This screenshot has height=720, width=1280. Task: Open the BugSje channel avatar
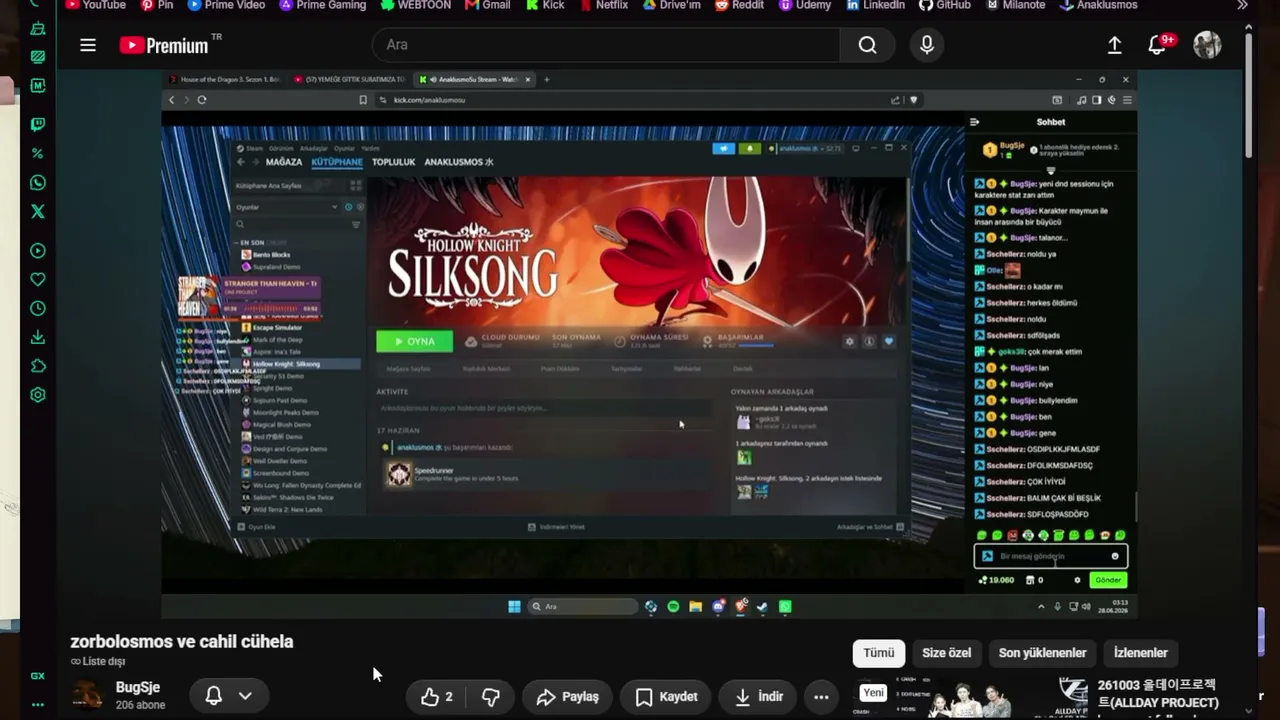click(x=87, y=695)
